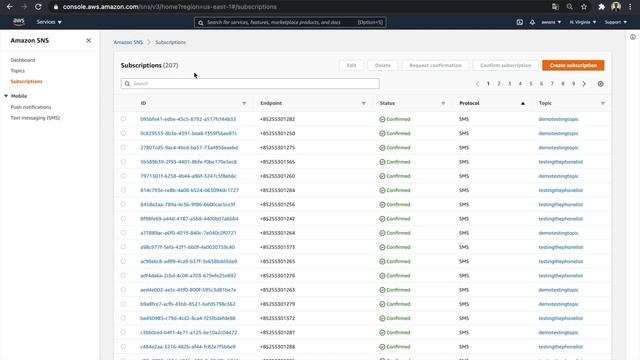The height and width of the screenshot is (360, 640).
Task: Open subscription ID link for endpoint +85255501288
Action: click(188, 347)
